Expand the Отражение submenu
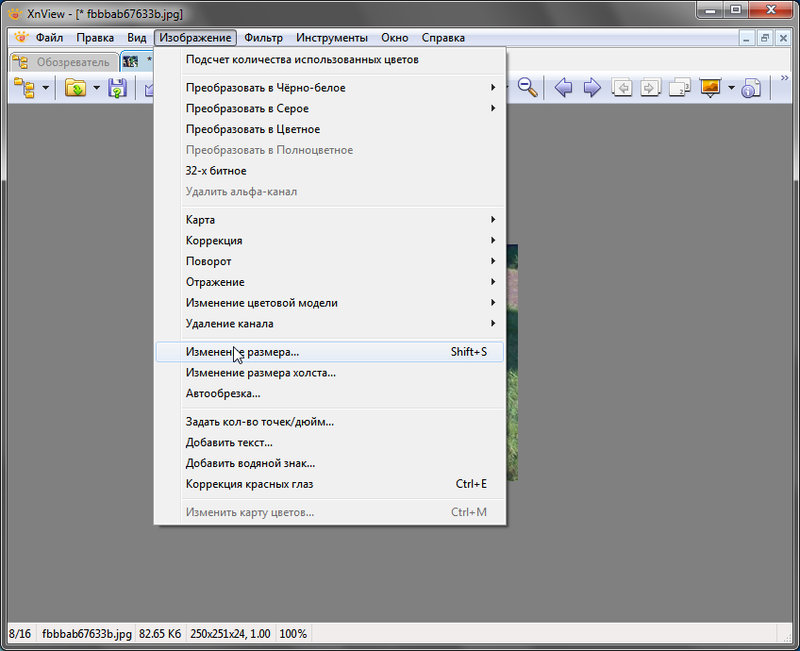Image resolution: width=800 pixels, height=651 pixels. (x=330, y=282)
